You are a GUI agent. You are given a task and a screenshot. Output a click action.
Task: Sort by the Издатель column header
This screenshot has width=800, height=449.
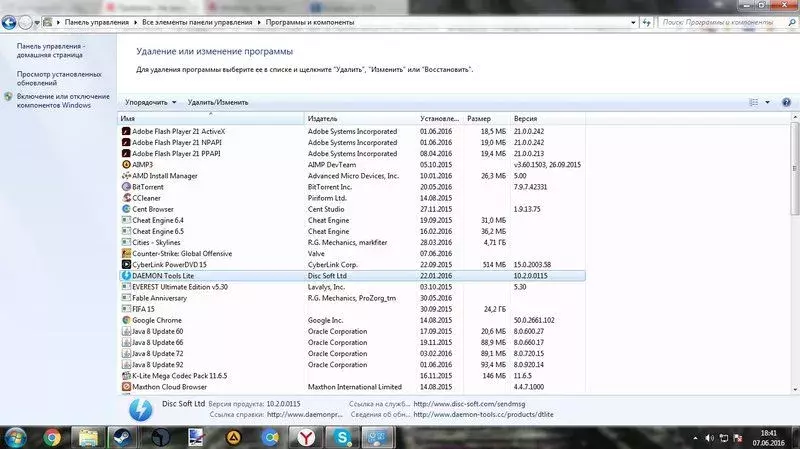361,118
